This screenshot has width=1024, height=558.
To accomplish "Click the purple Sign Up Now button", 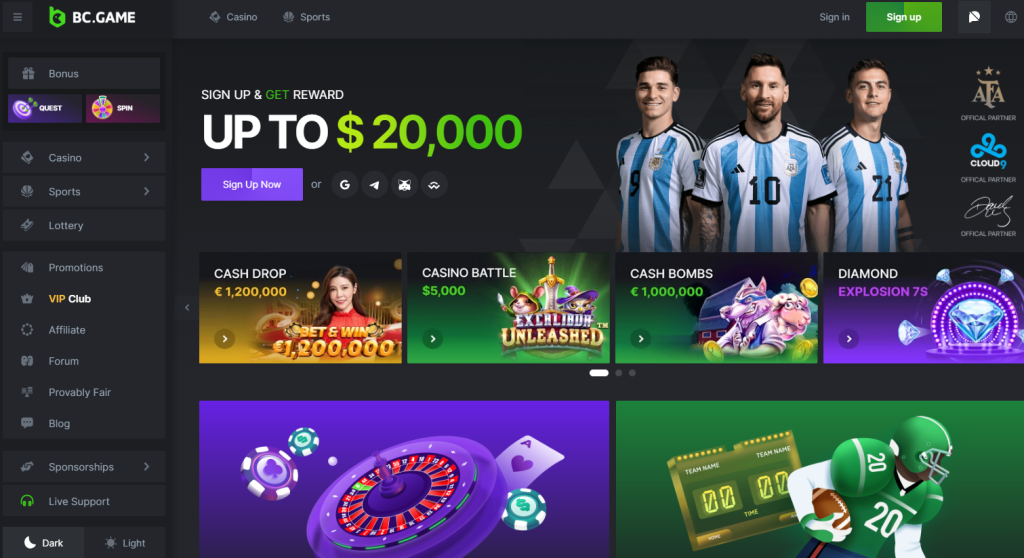I will [x=251, y=184].
